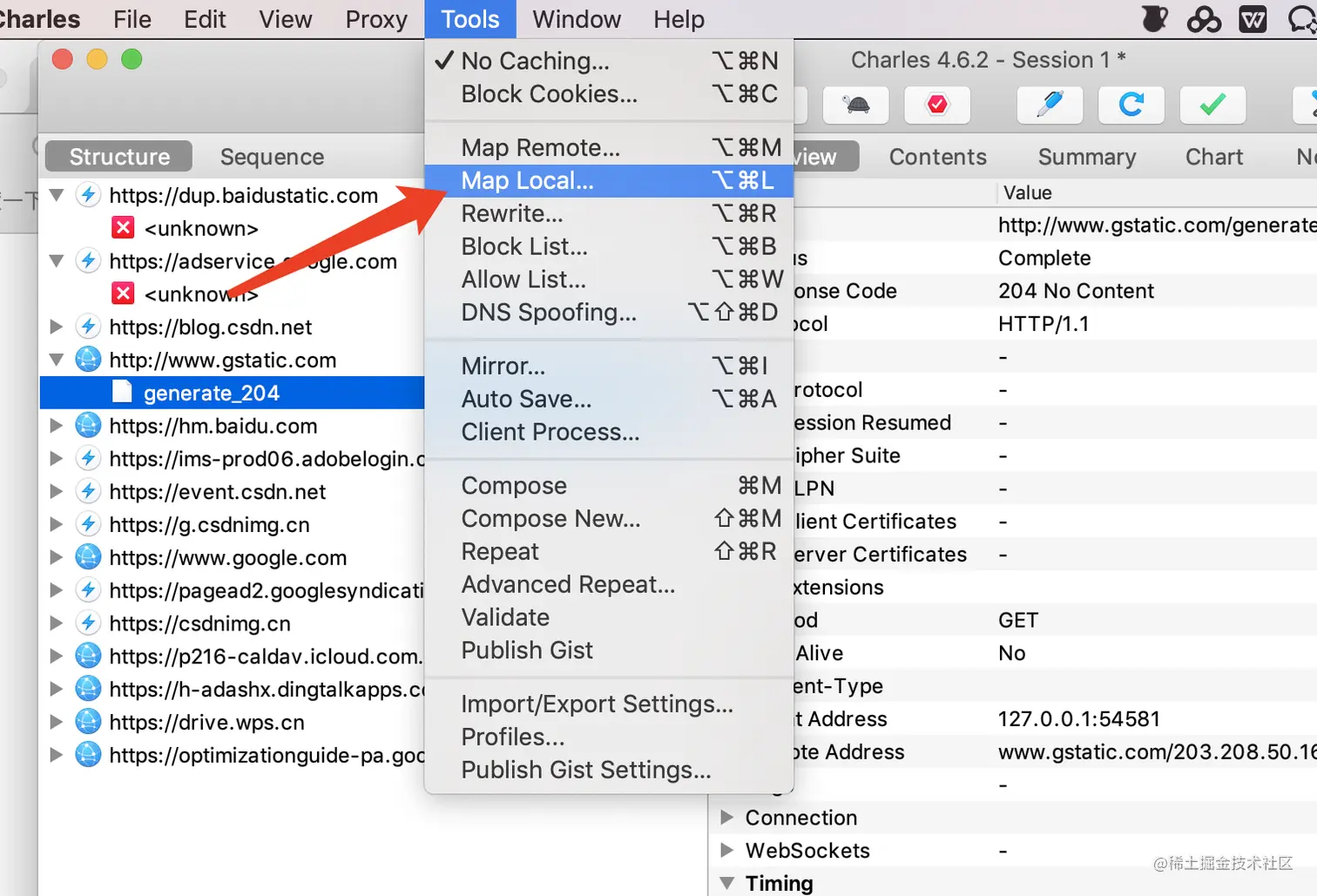Click the 204 No Content value cell
Image resolution: width=1317 pixels, height=896 pixels.
1076,291
